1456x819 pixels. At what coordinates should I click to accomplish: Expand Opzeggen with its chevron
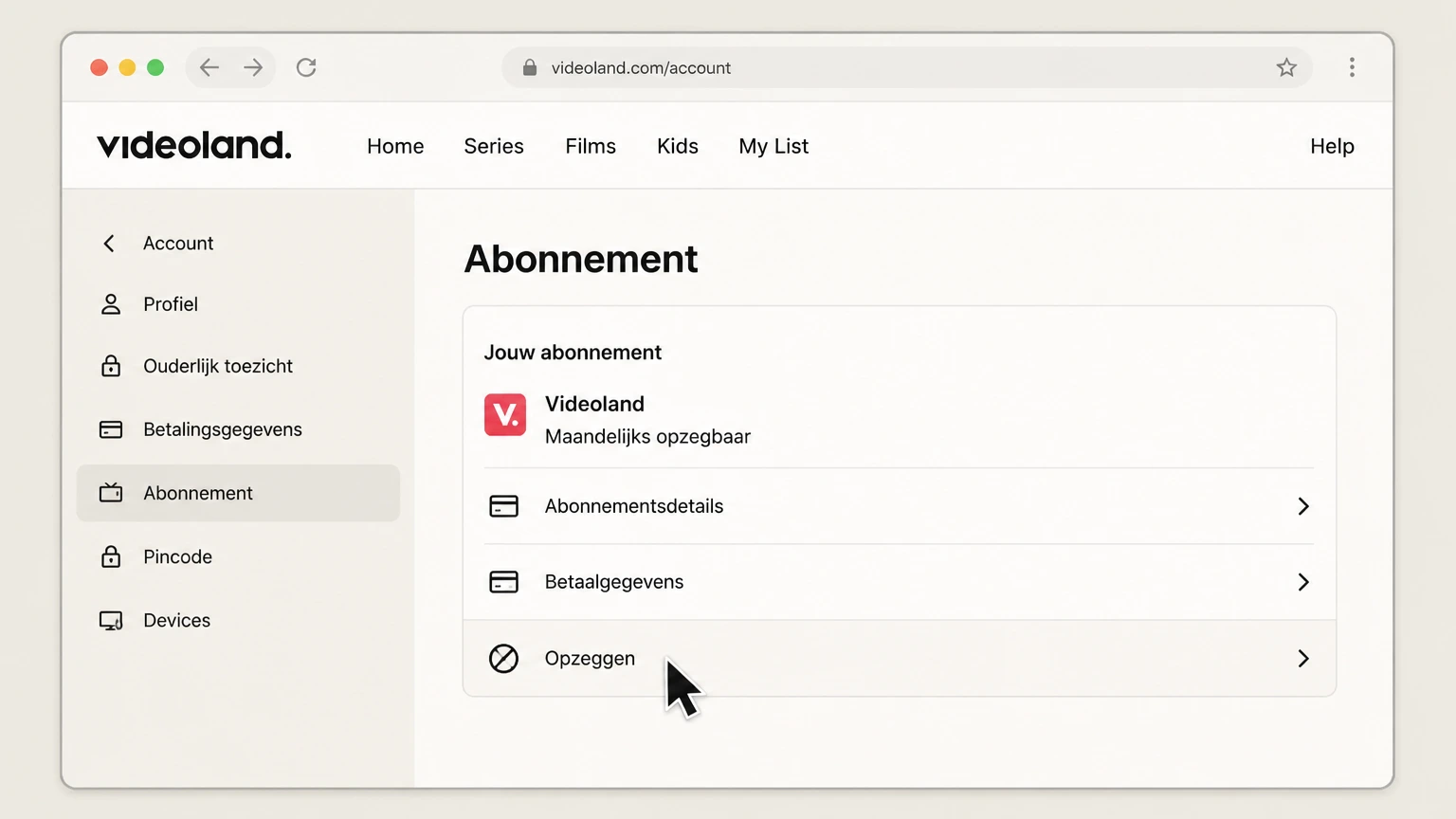pos(1303,658)
